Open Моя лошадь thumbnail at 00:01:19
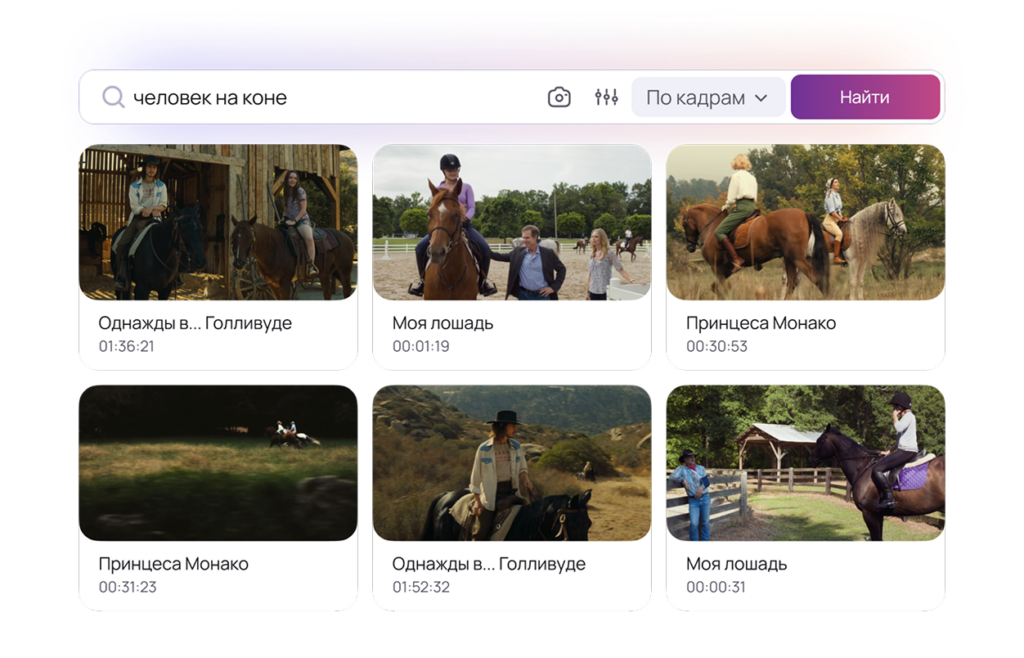This screenshot has width=1024, height=658. (x=512, y=222)
